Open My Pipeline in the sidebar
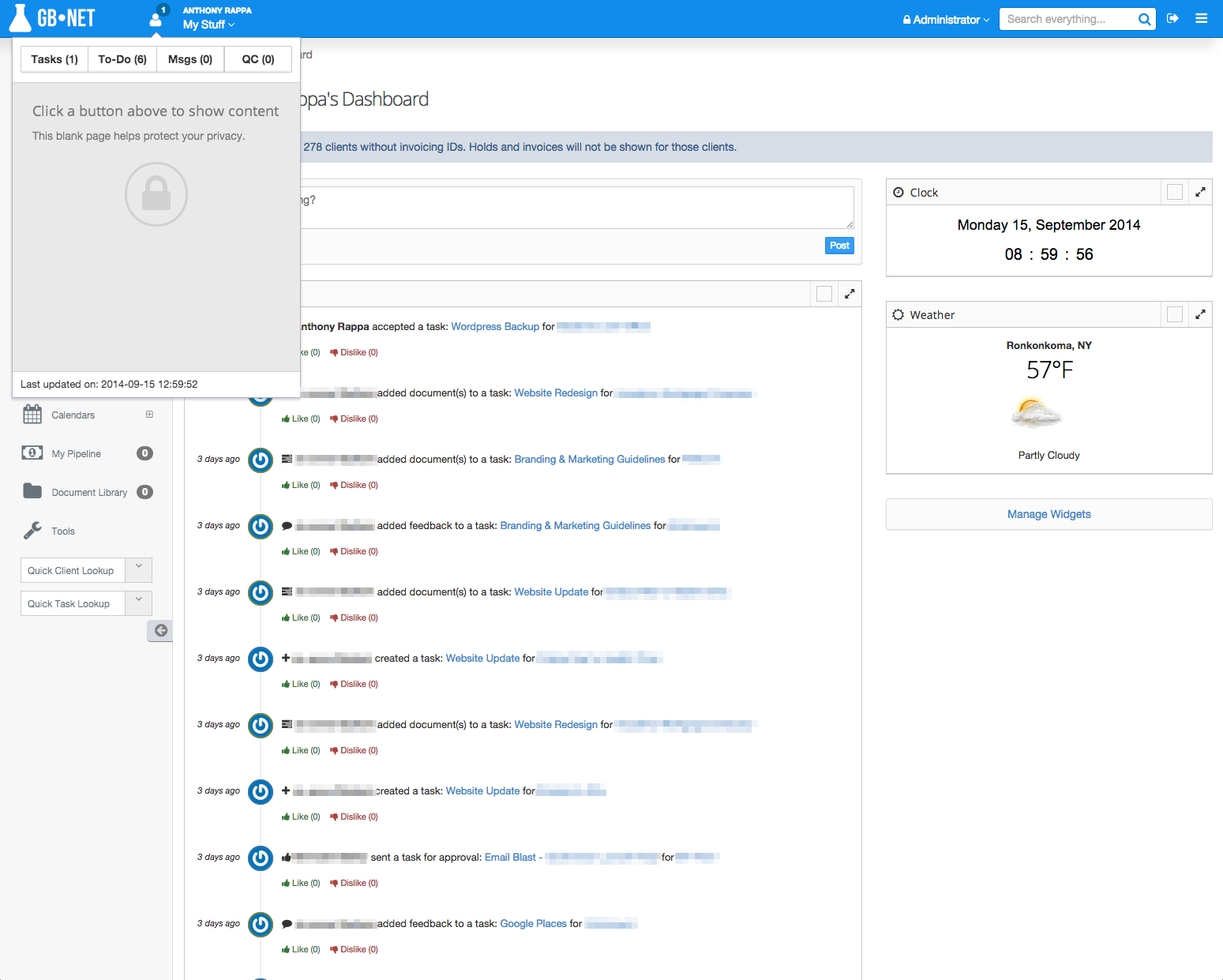 point(76,453)
